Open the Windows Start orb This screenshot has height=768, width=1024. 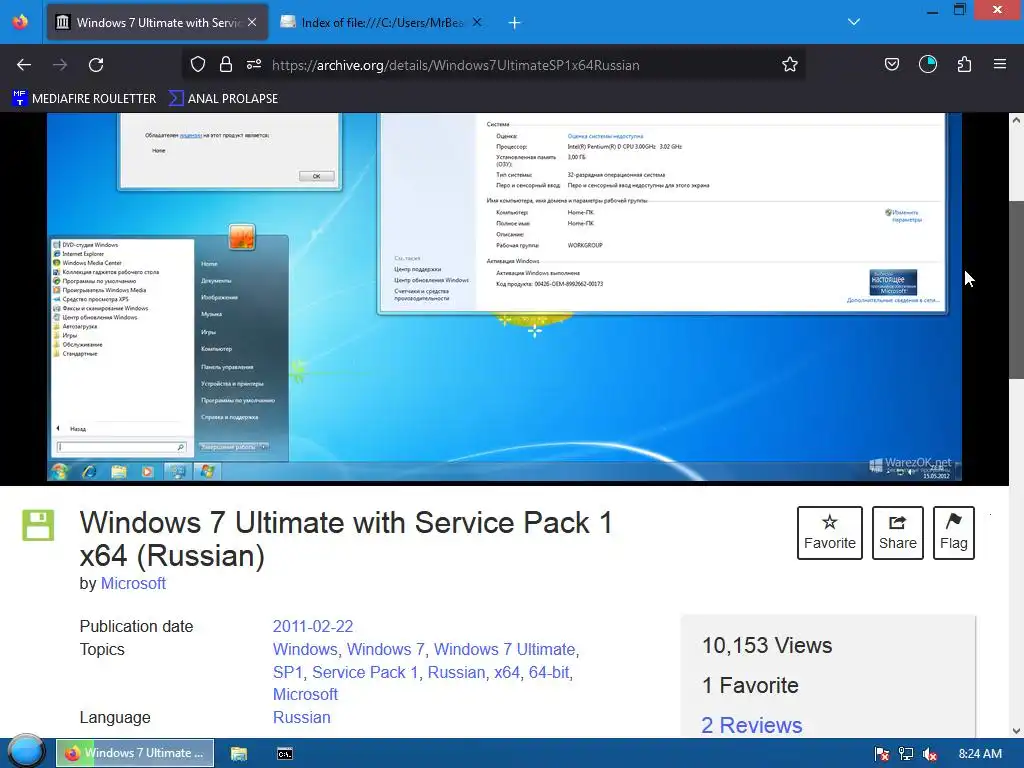click(26, 752)
